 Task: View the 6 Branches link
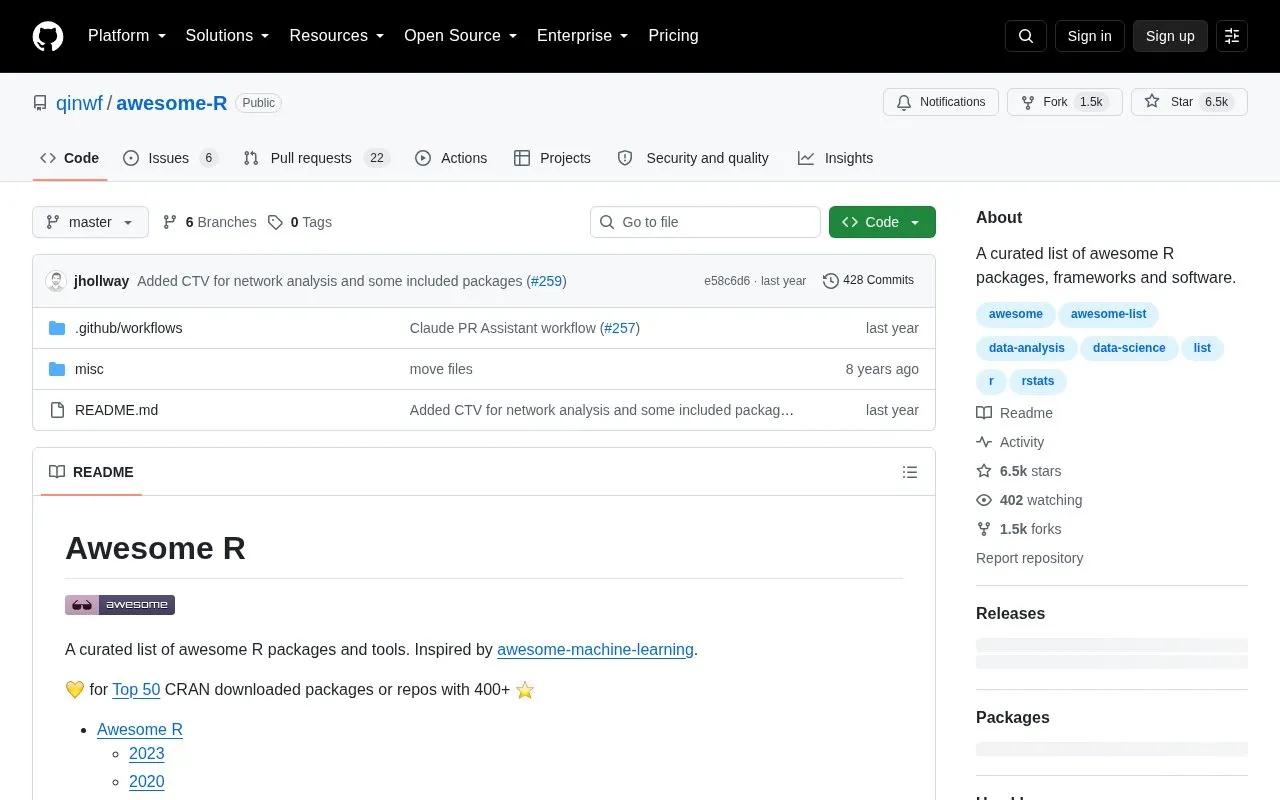pyautogui.click(x=209, y=222)
